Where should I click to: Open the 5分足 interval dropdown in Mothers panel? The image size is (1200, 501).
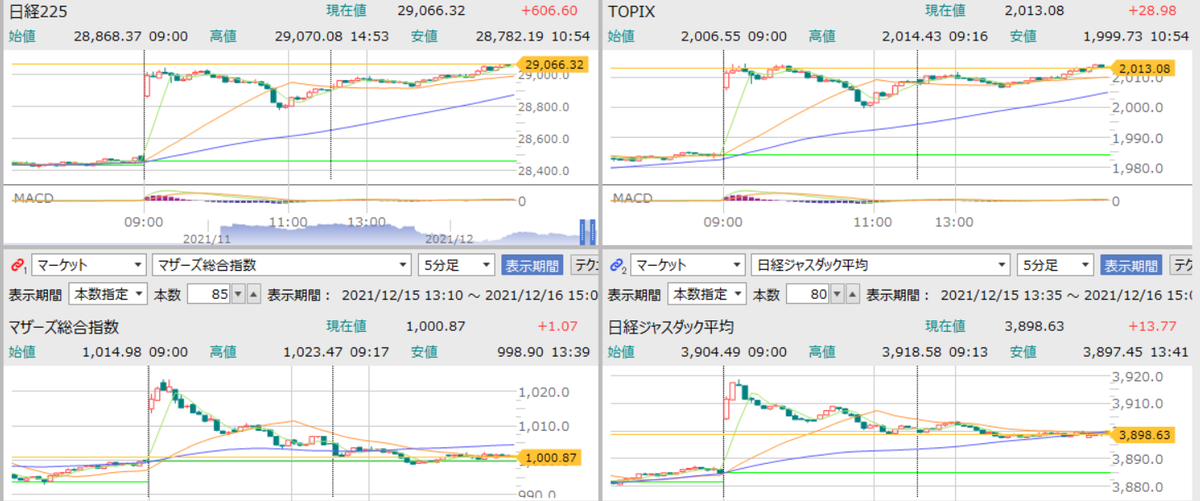(456, 265)
